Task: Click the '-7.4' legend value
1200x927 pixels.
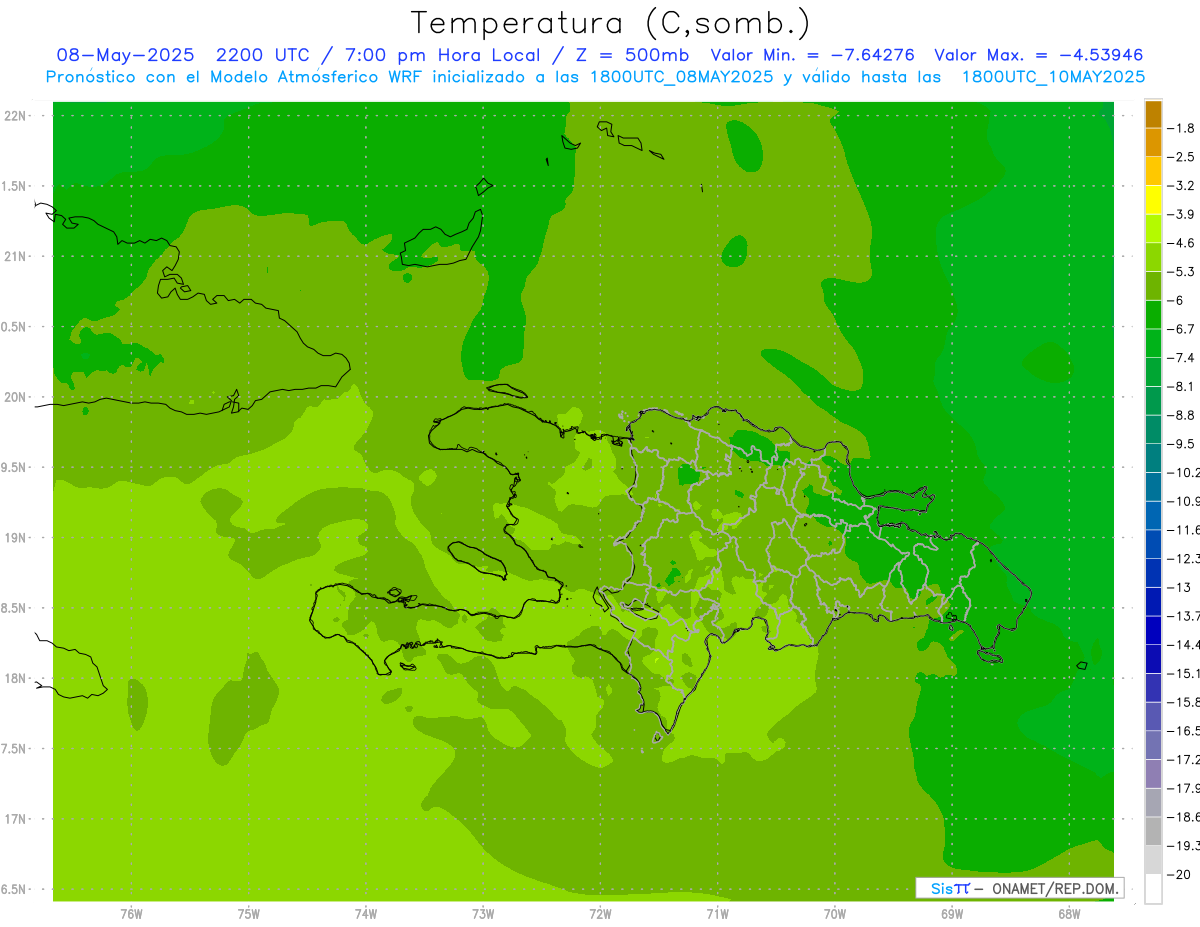Action: click(1181, 357)
